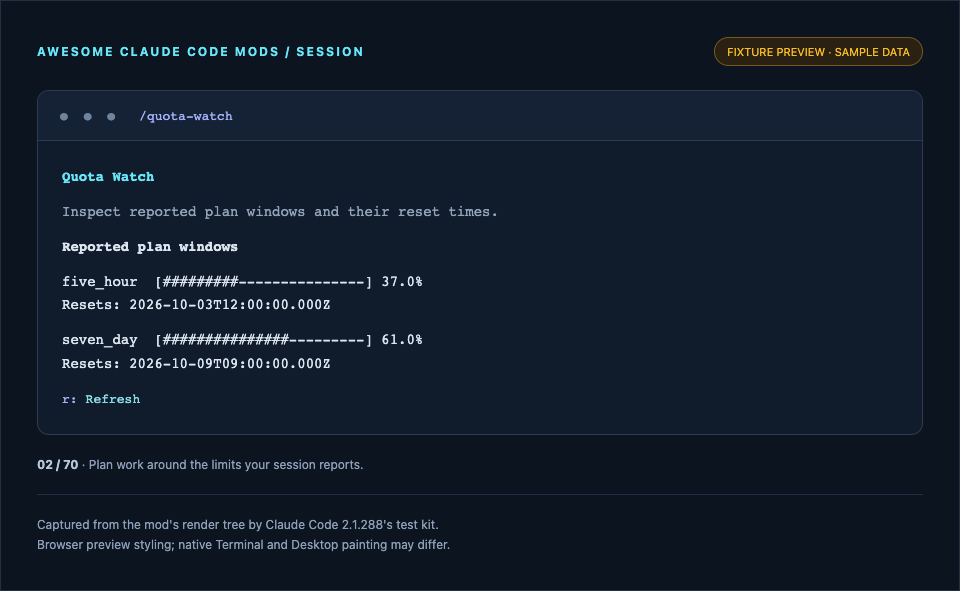The image size is (960, 591).
Task: Click the third window control dot
Action: pyautogui.click(x=111, y=117)
